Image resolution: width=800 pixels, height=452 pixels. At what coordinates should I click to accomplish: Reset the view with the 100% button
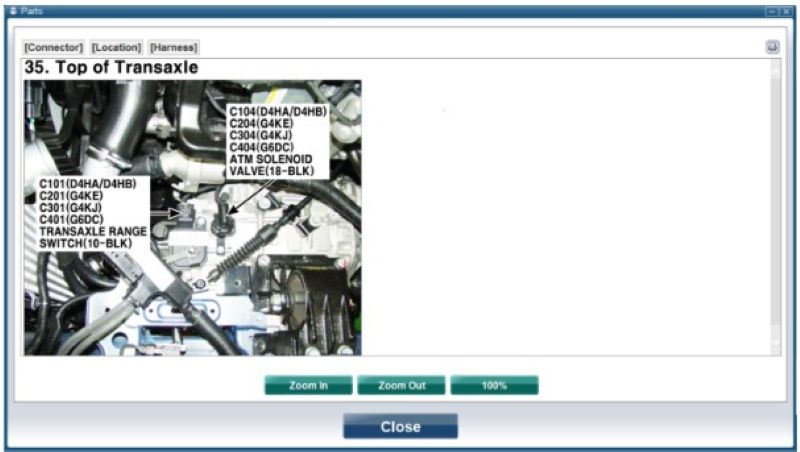tap(494, 385)
